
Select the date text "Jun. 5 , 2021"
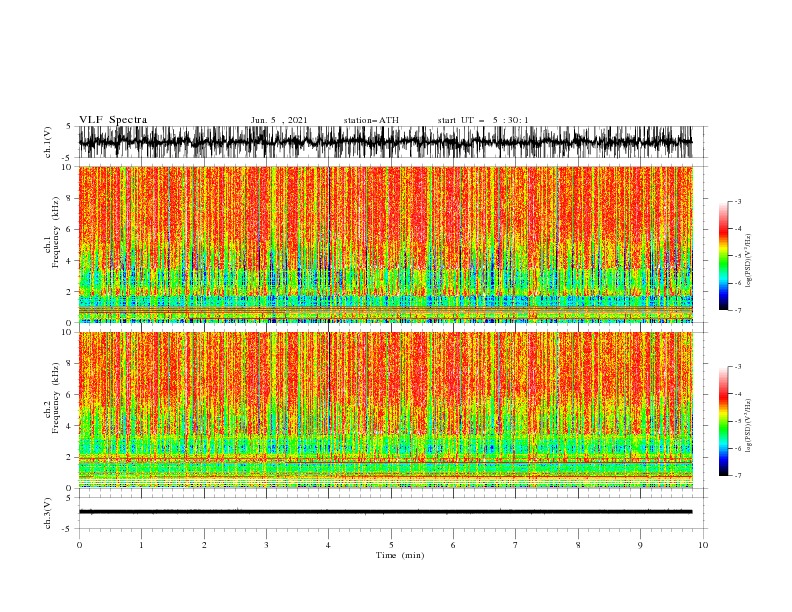[279, 120]
